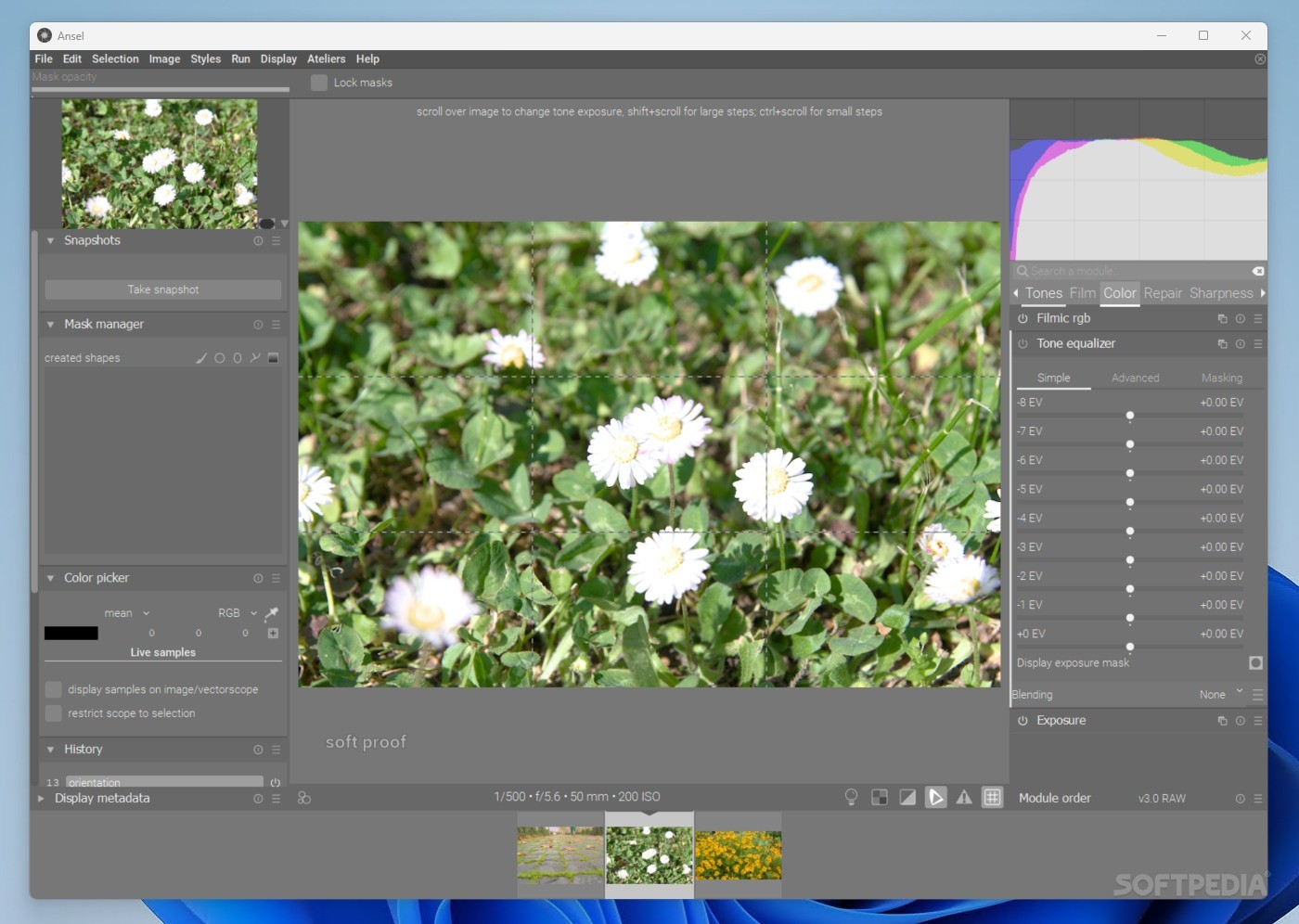Toggle Display exposure mask button
This screenshot has width=1299, height=924.
(1255, 662)
